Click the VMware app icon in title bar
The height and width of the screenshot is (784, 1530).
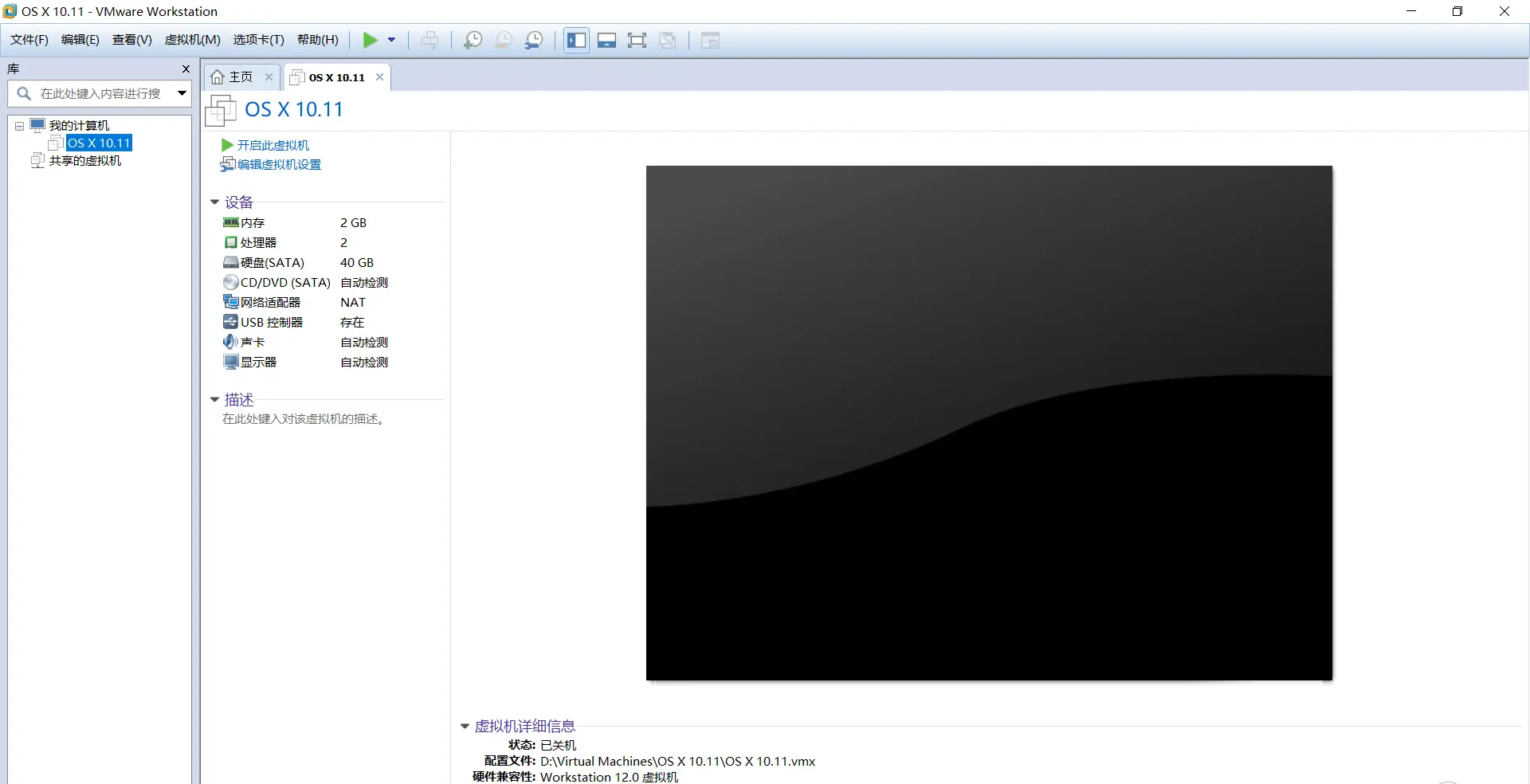(x=10, y=11)
